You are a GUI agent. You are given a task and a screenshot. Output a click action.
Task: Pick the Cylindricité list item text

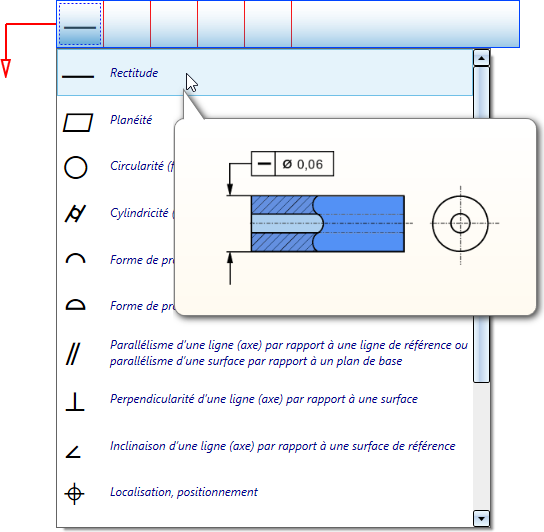142,213
